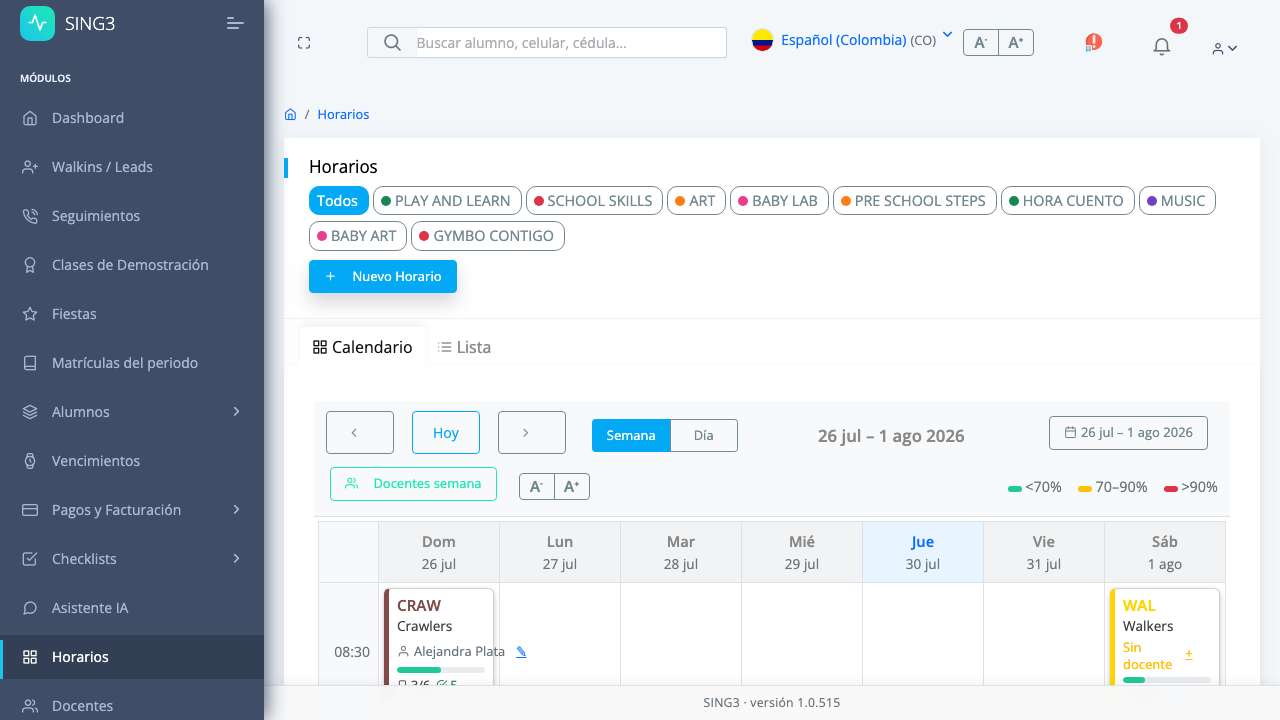Open the notifications bell

pyautogui.click(x=1161, y=46)
